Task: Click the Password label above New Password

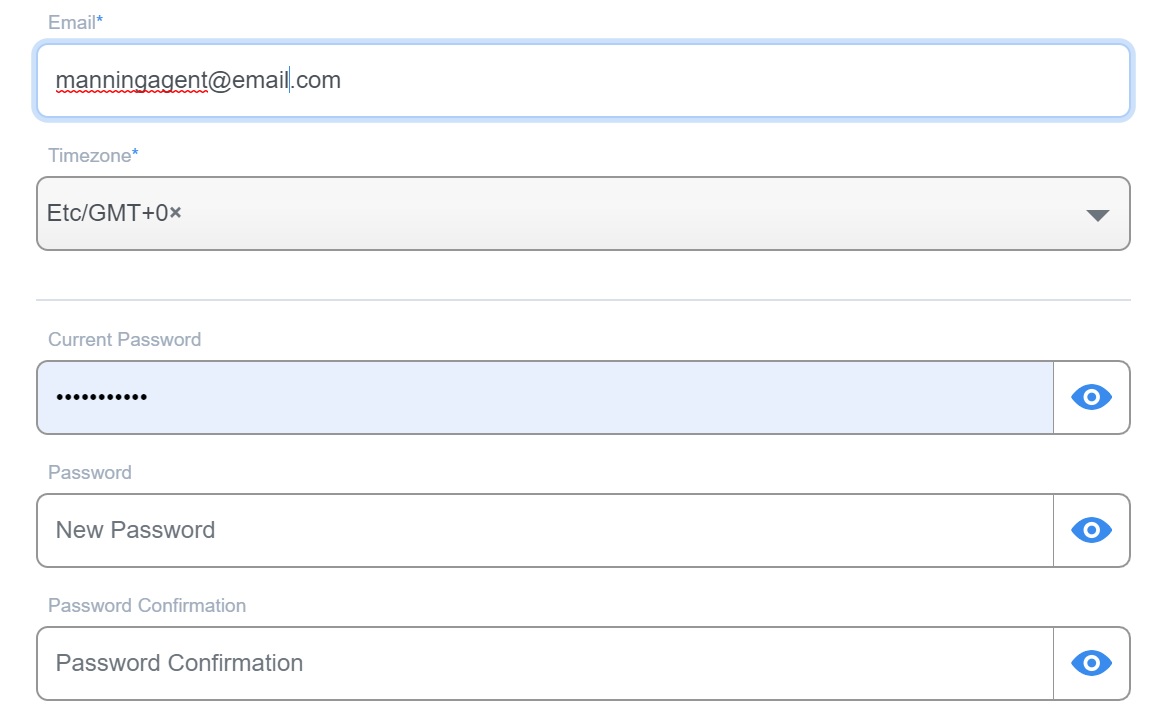Action: [x=90, y=472]
